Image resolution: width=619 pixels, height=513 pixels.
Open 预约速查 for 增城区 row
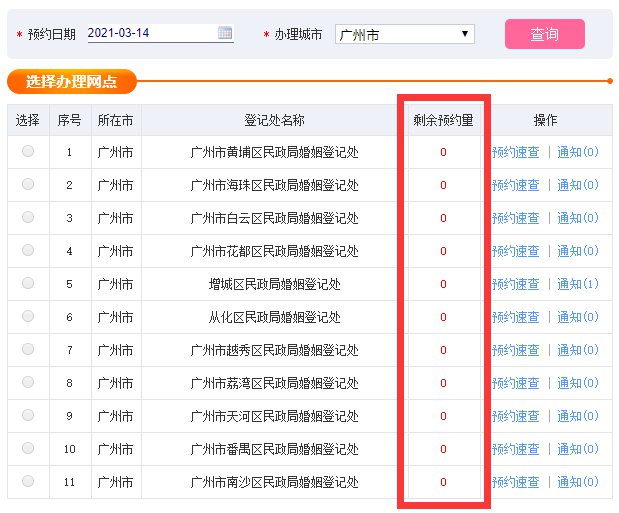516,284
